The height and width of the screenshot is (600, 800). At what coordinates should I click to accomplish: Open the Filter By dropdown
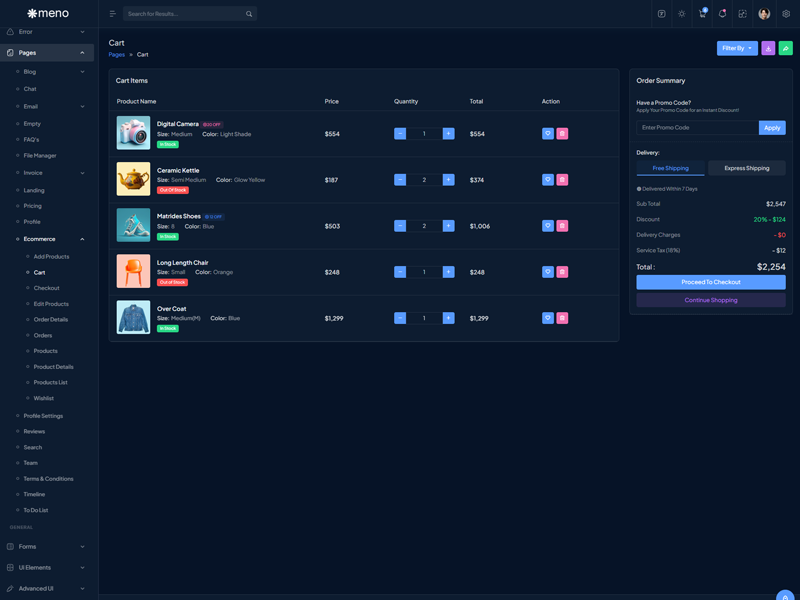point(737,48)
